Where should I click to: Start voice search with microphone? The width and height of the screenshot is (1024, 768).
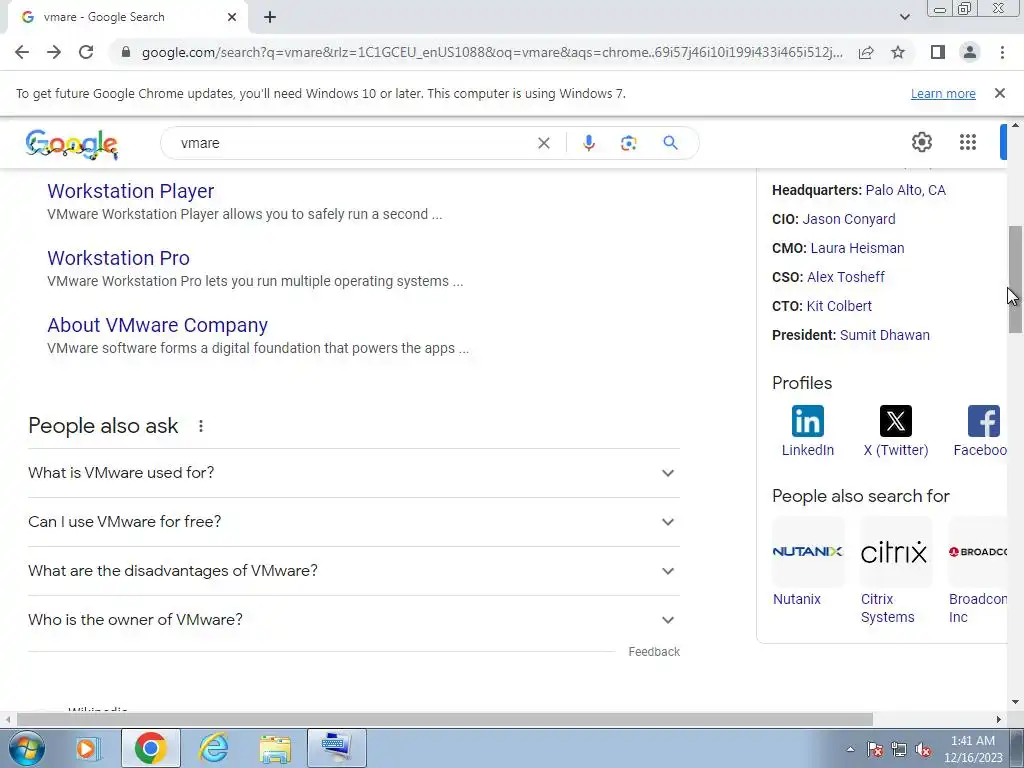tap(588, 143)
